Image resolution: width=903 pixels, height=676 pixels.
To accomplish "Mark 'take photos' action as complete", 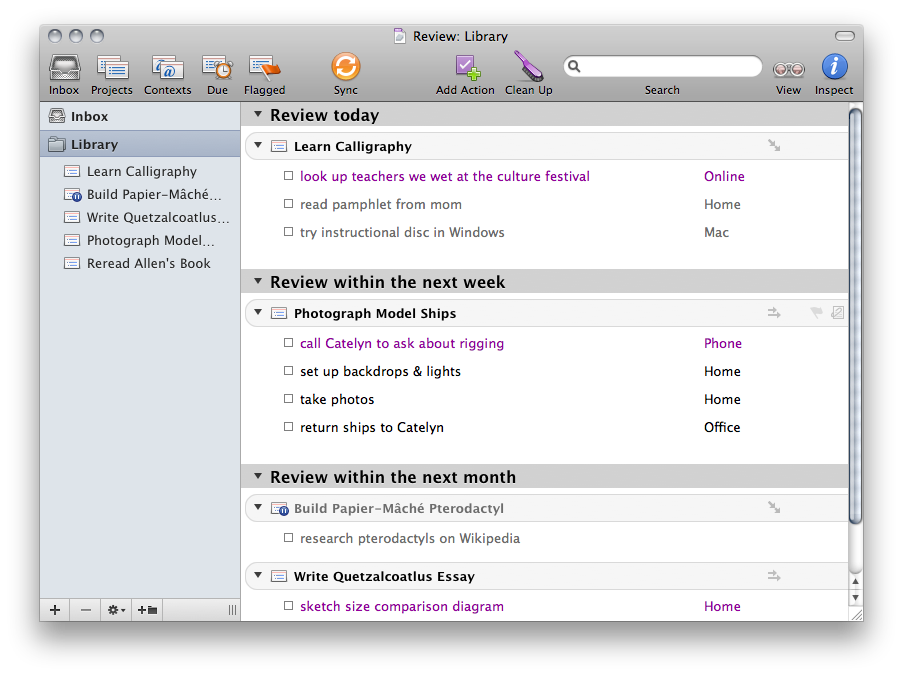I will [288, 399].
